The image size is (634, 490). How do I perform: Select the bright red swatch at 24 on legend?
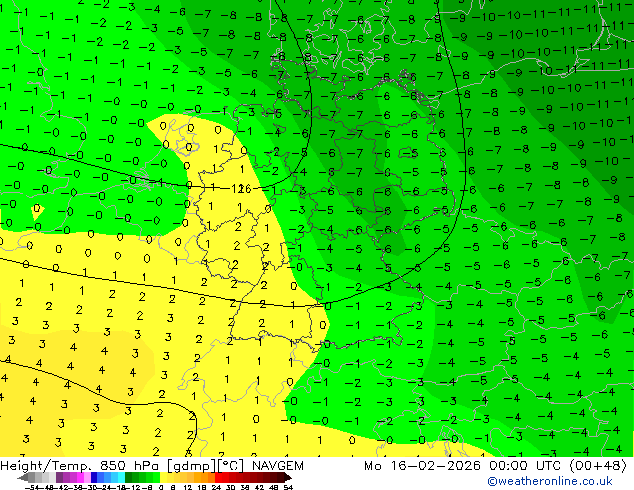tap(218, 477)
